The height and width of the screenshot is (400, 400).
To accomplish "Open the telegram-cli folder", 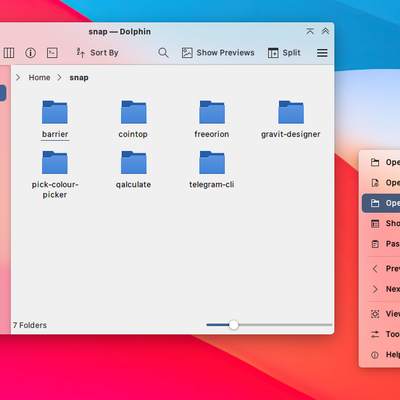I will (x=212, y=170).
